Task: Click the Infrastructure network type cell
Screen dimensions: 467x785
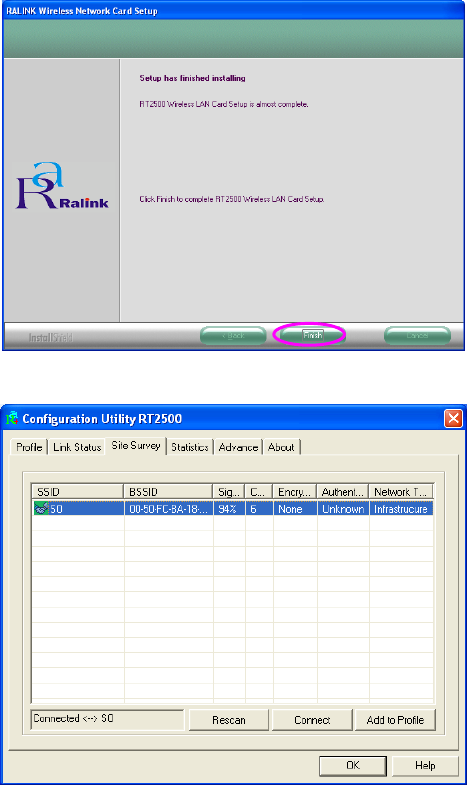Action: pos(401,509)
